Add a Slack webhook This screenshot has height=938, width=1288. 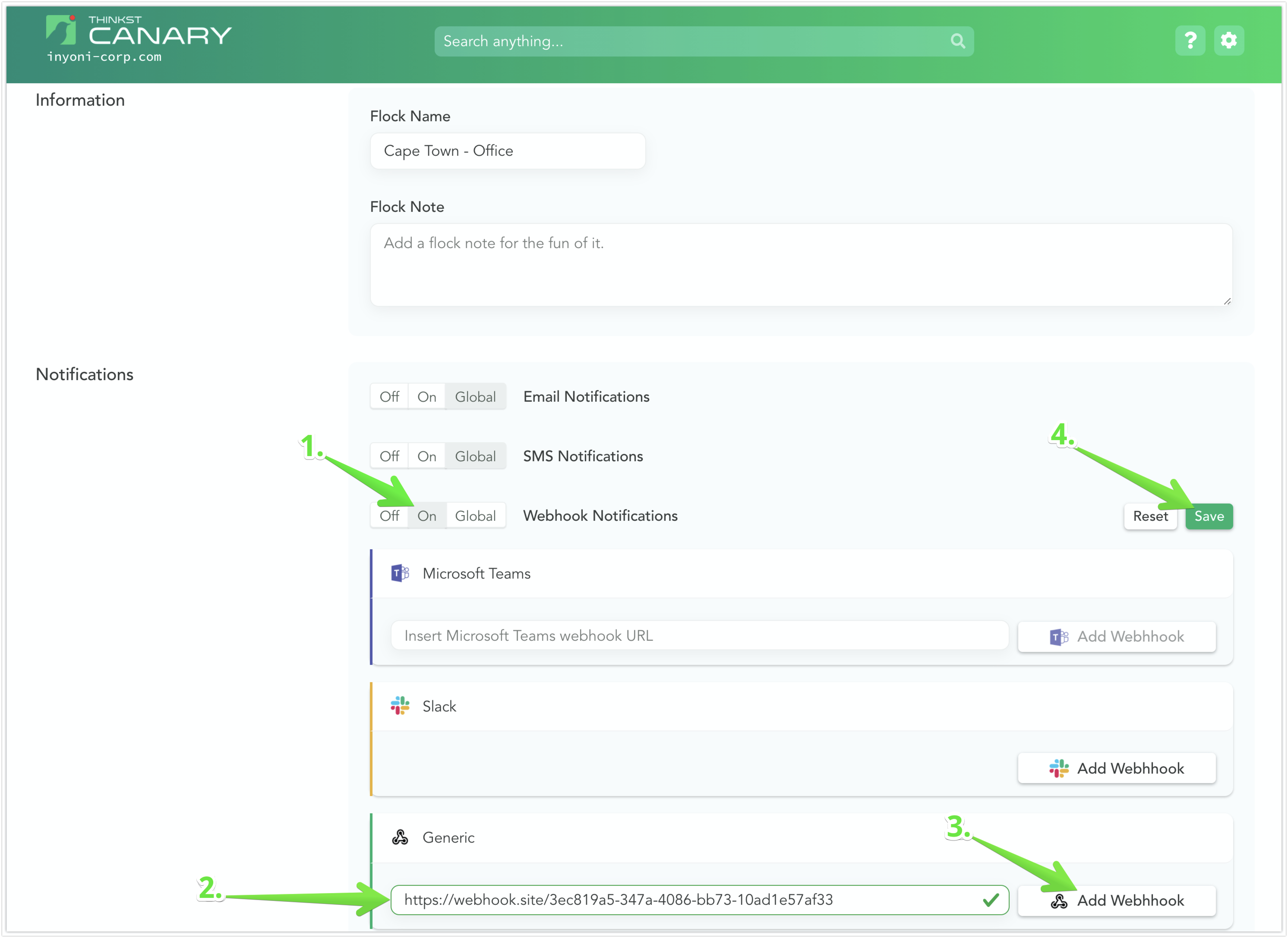pos(1116,768)
